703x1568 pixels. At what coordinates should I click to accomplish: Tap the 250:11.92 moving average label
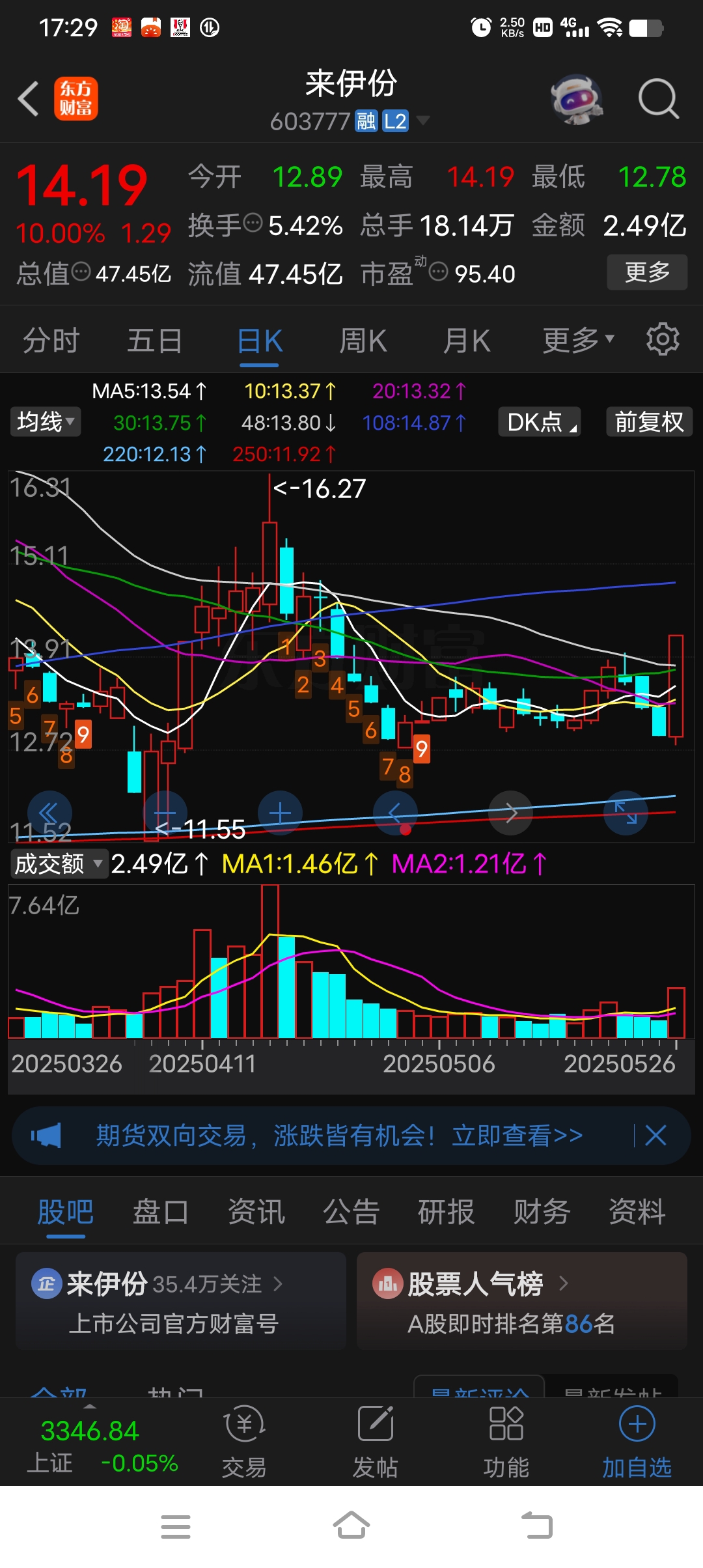(x=284, y=454)
